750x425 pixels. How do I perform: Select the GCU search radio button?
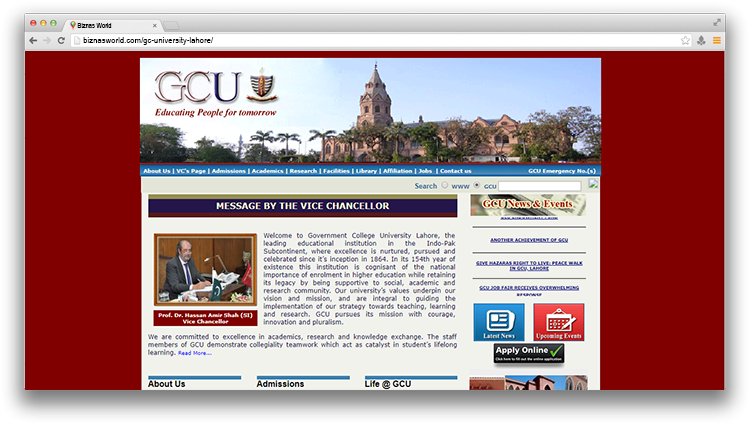[477, 186]
